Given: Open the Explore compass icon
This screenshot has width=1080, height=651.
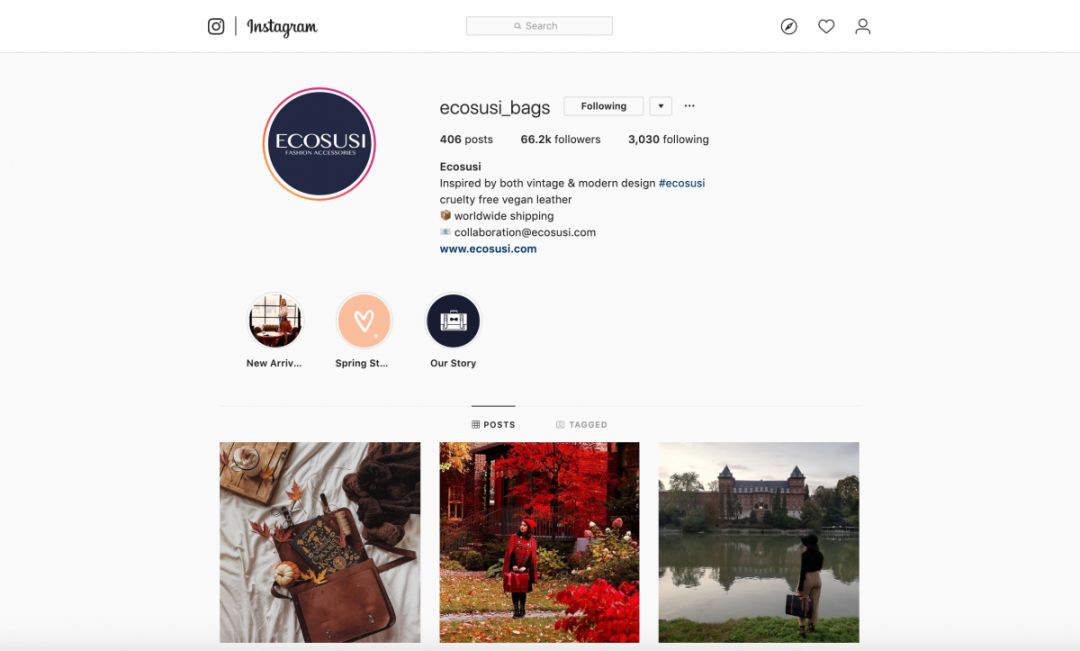Looking at the screenshot, I should [789, 26].
